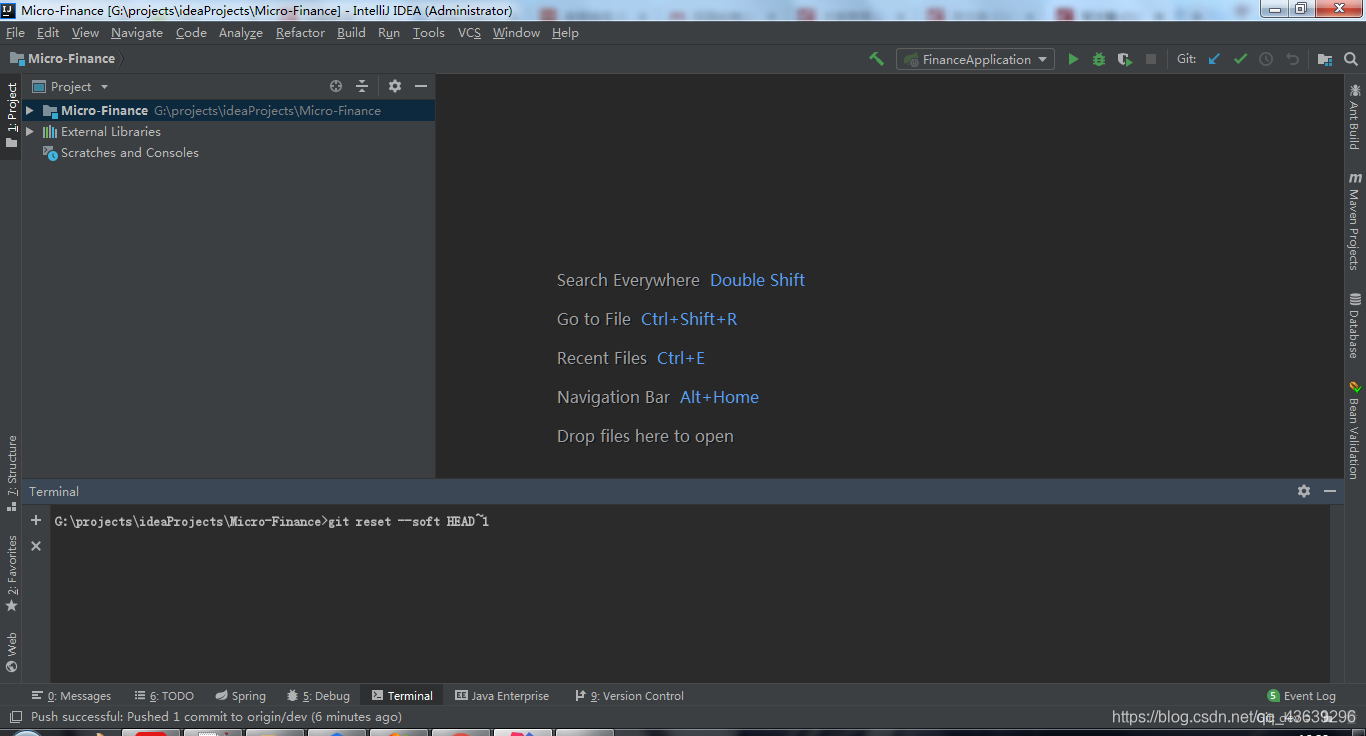Open the Structure side tab

pos(11,472)
